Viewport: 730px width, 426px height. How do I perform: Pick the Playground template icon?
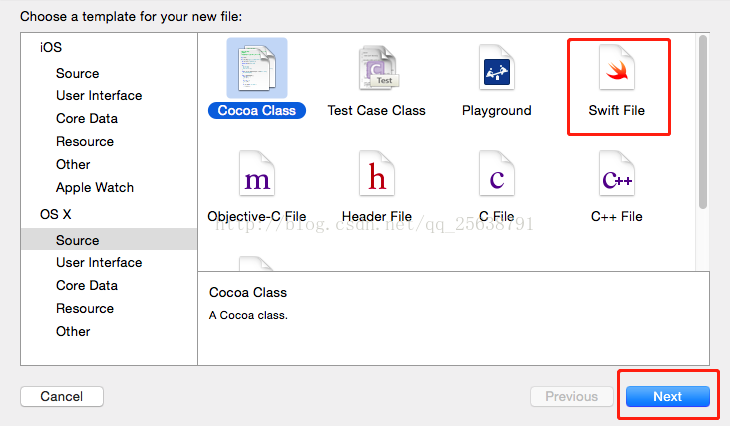[x=497, y=68]
